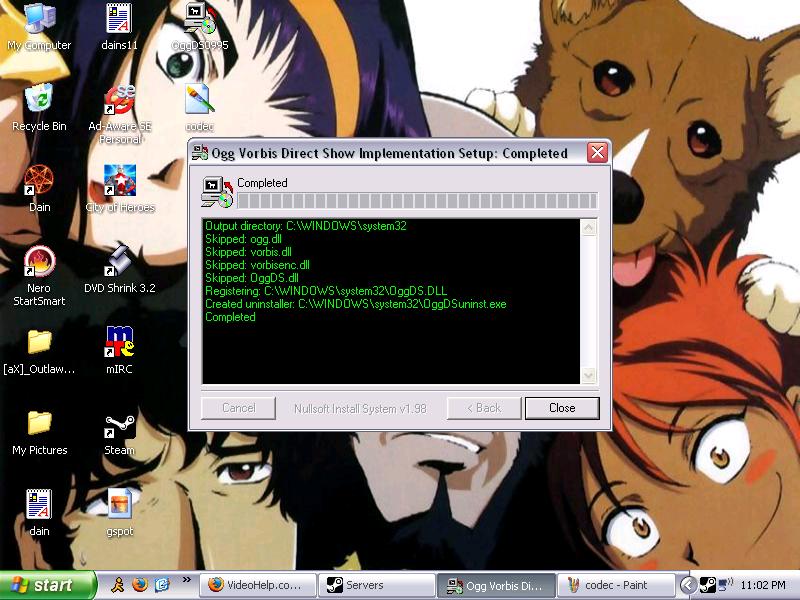This screenshot has width=800, height=600.
Task: Click the installation progress bar
Action: 417,201
